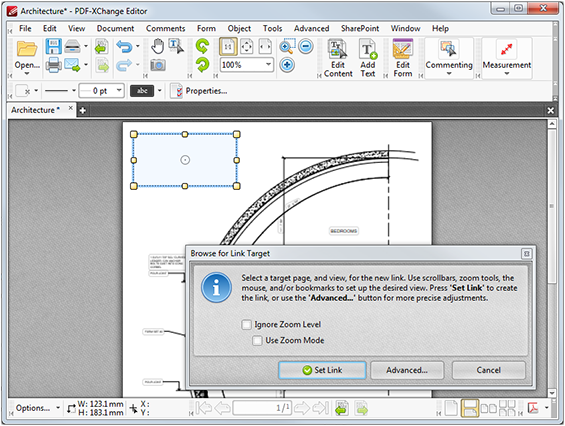565x426 pixels.
Task: Open the SharePoint menu
Action: tap(360, 28)
